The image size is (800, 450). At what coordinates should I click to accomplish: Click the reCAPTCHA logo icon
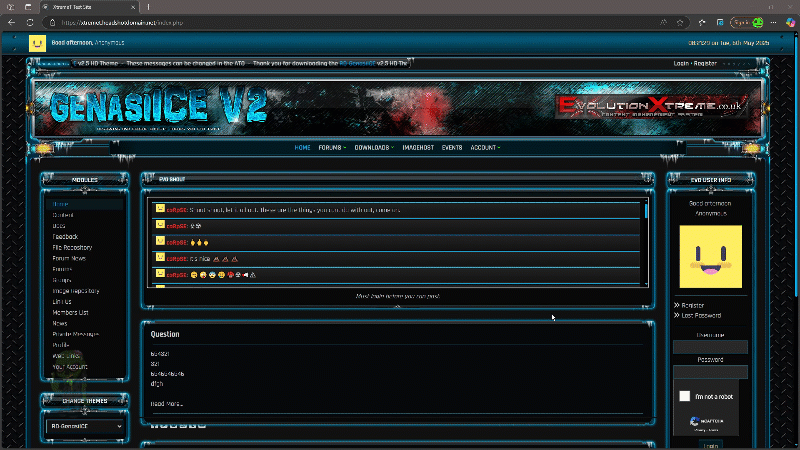tap(694, 421)
